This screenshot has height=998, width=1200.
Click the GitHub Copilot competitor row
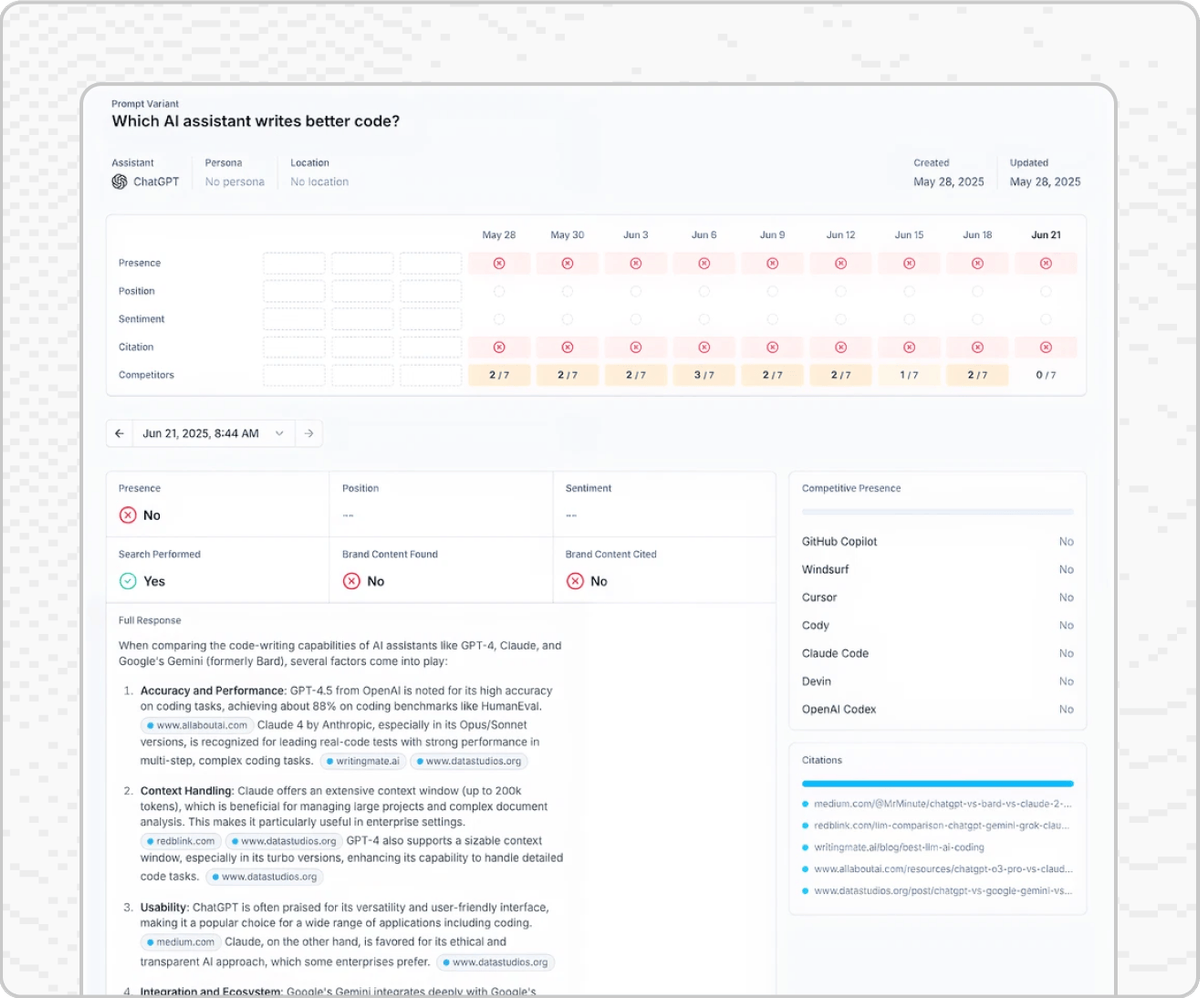(x=938, y=541)
